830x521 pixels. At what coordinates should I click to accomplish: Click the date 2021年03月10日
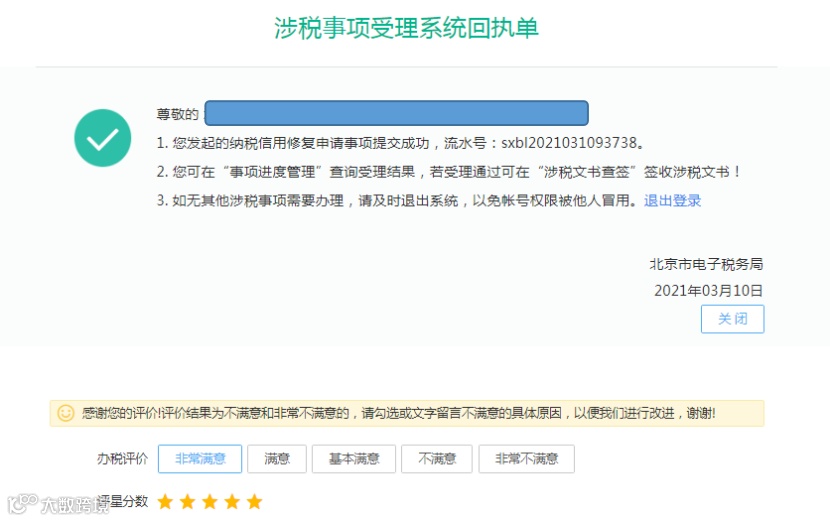click(709, 291)
